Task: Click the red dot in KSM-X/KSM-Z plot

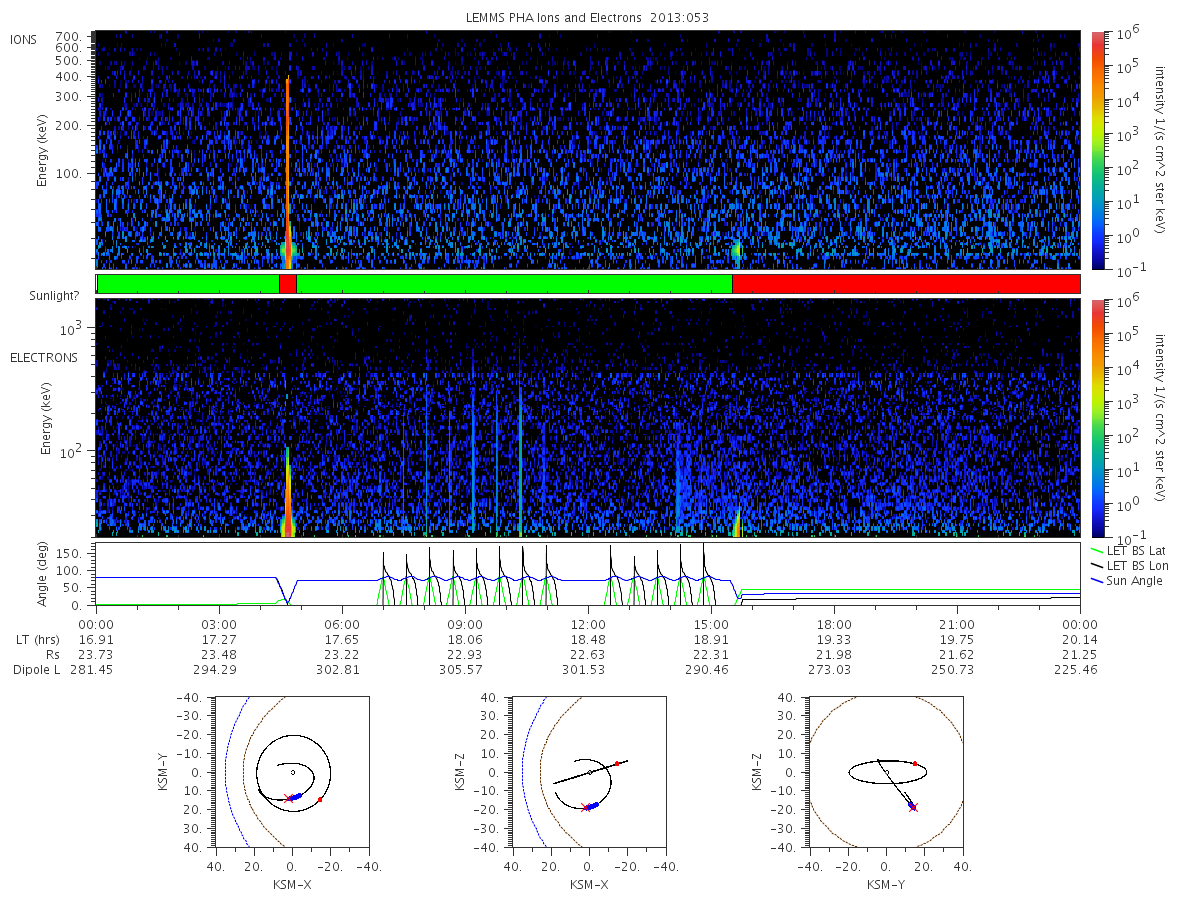Action: (x=617, y=763)
